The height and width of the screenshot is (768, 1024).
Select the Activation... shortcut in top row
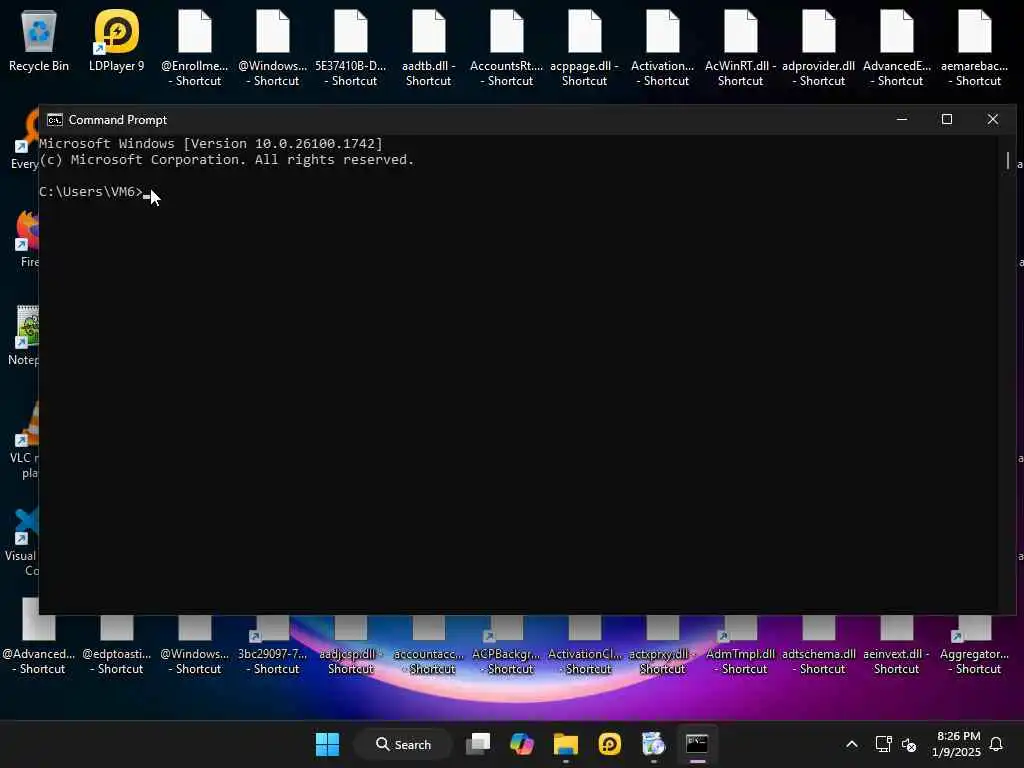(662, 48)
